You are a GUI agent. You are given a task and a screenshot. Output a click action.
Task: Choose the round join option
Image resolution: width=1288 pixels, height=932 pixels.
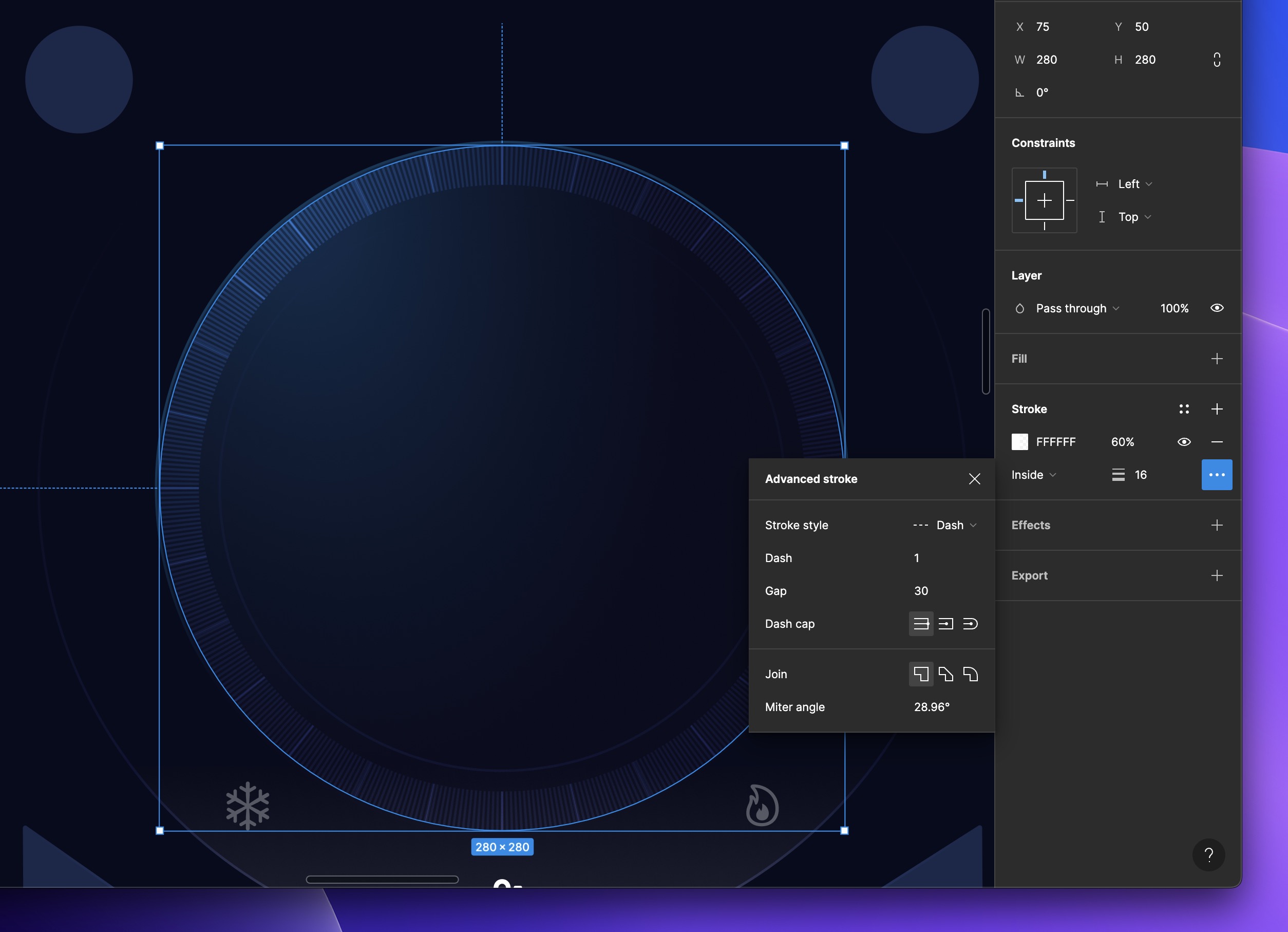coord(971,674)
